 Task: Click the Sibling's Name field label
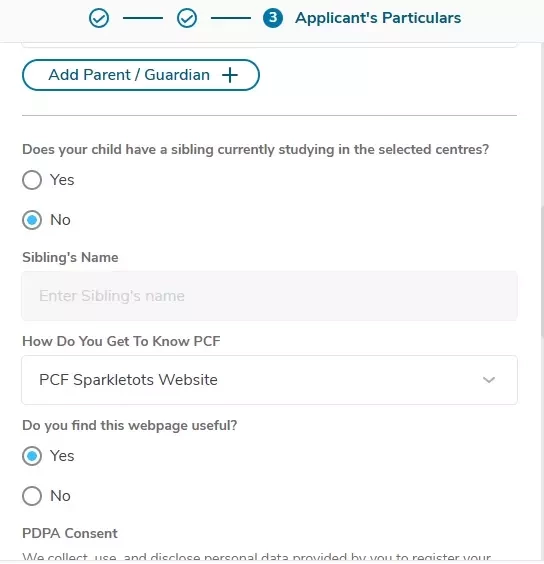point(70,258)
